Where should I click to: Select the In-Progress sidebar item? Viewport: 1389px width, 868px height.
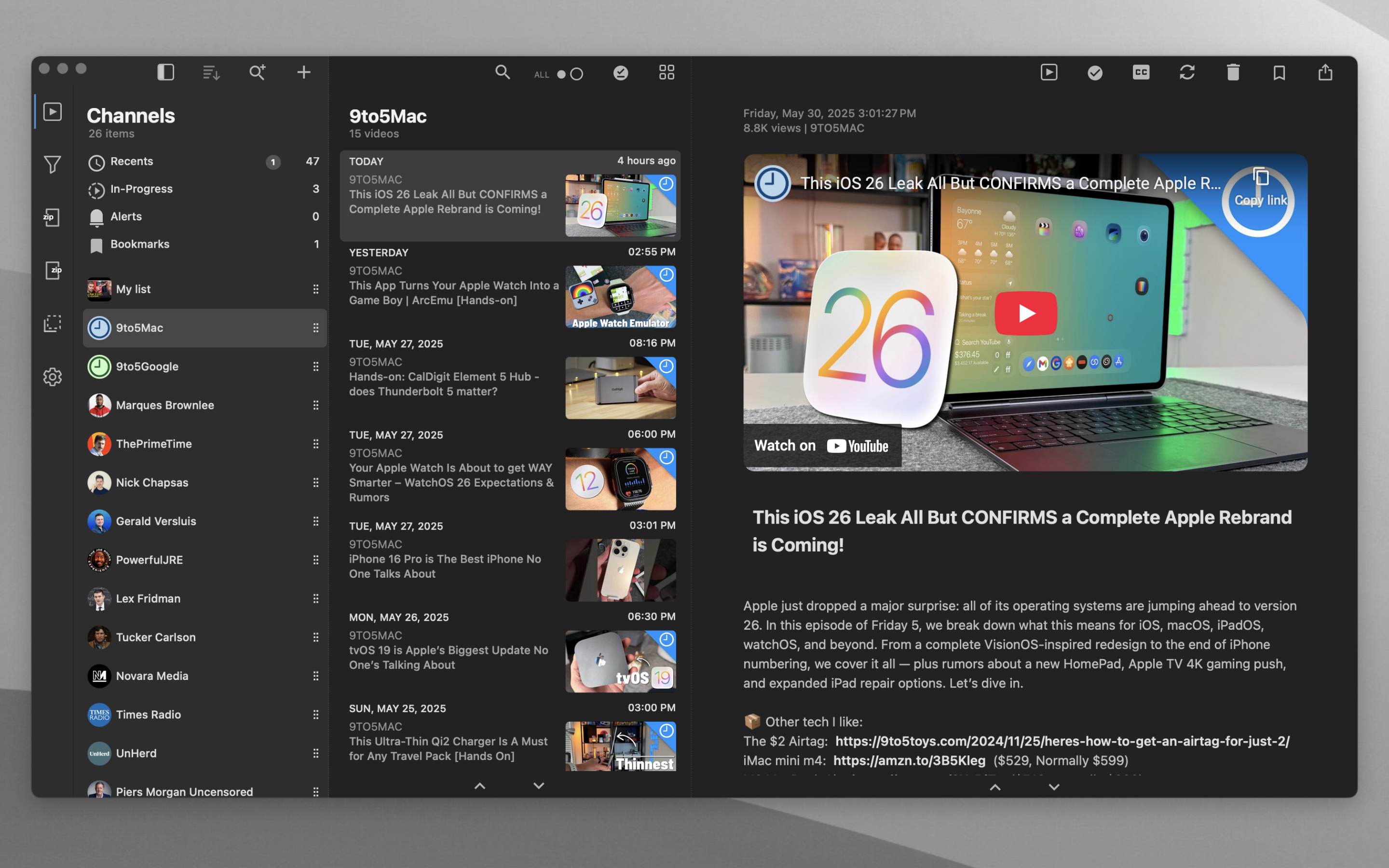point(141,189)
